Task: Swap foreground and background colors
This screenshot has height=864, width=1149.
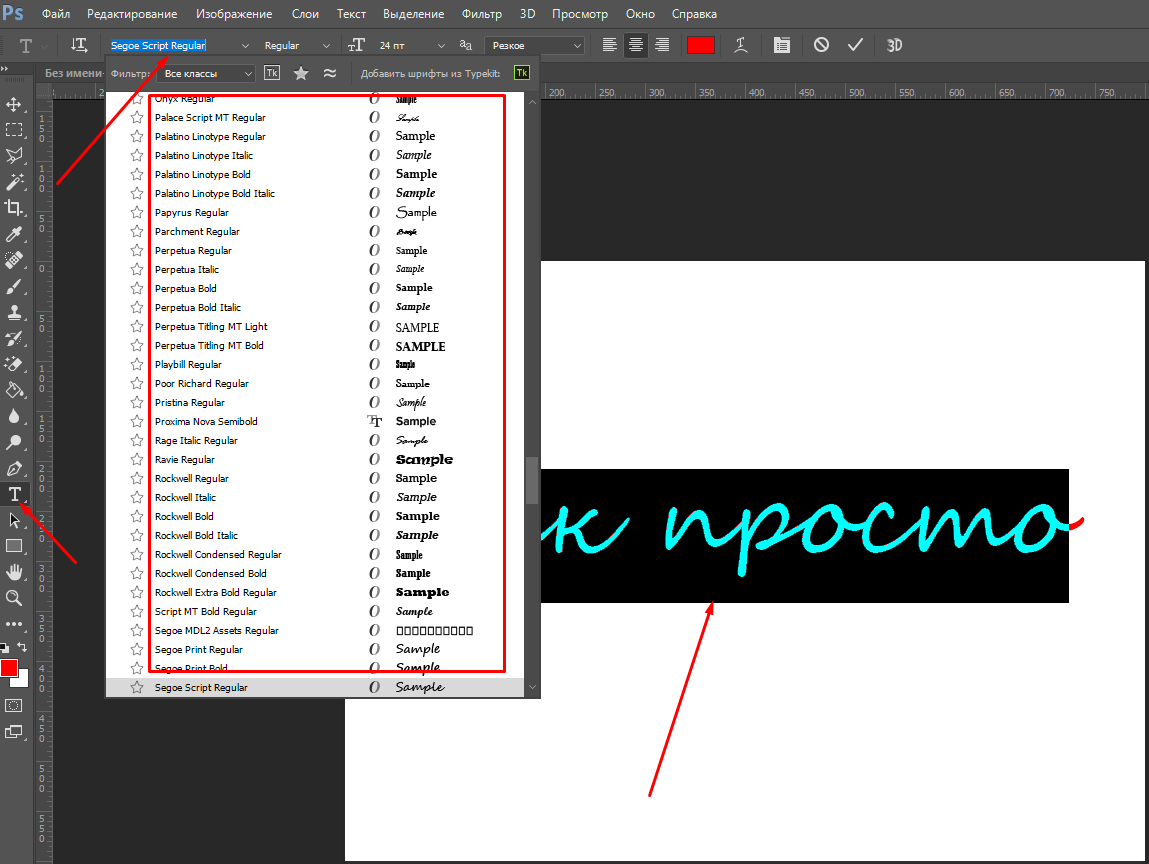Action: coord(22,647)
